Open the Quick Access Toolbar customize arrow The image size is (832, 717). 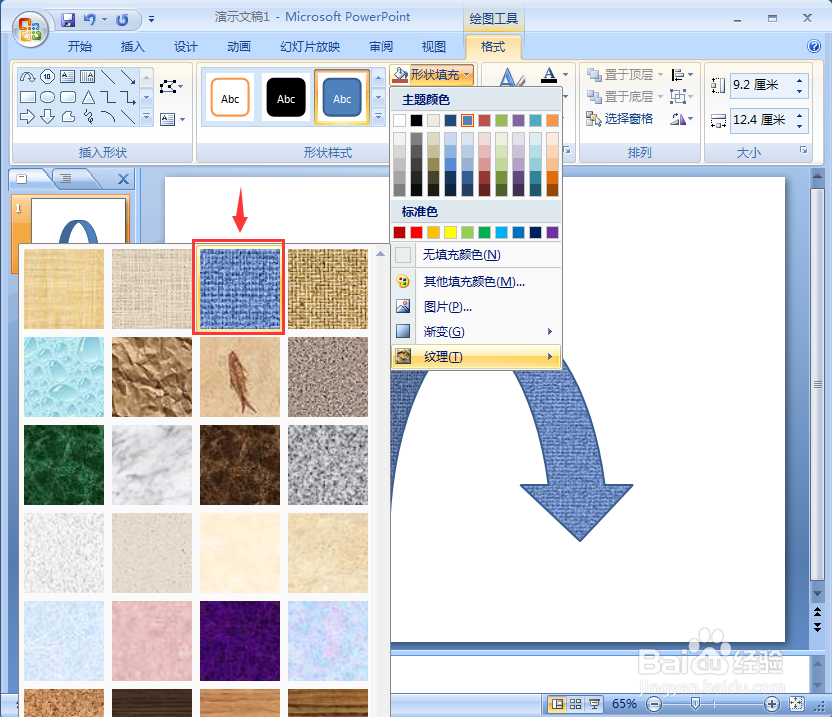pyautogui.click(x=151, y=20)
